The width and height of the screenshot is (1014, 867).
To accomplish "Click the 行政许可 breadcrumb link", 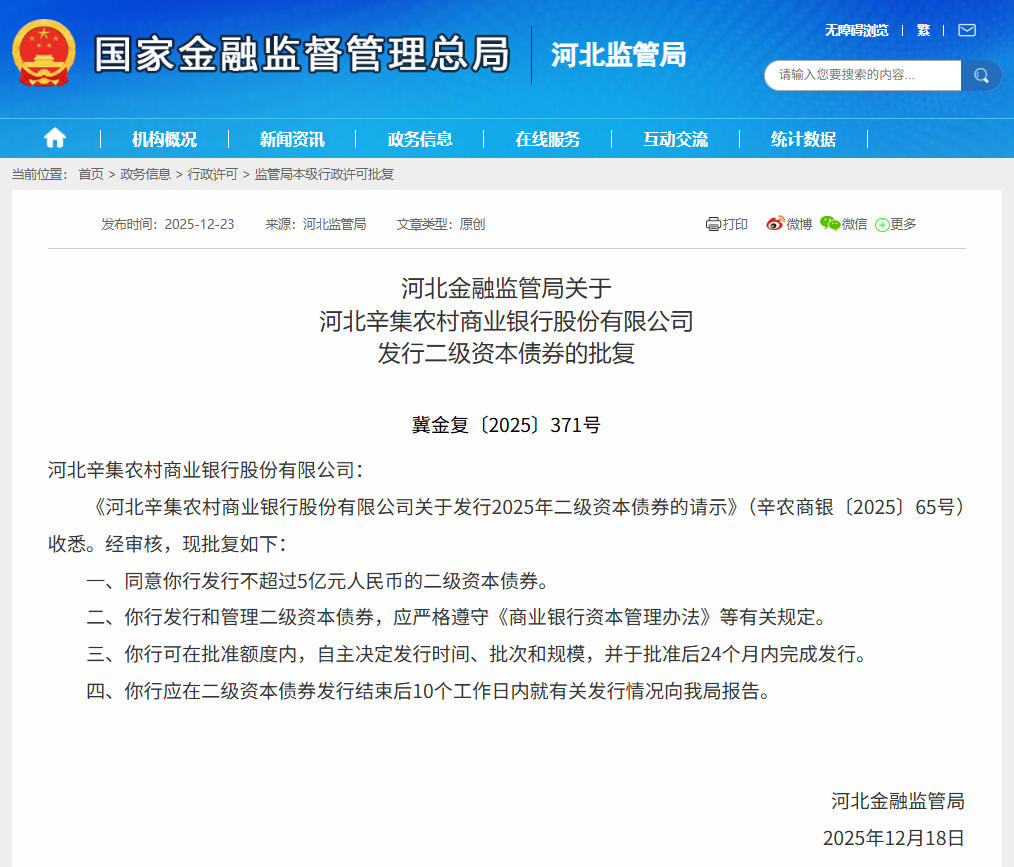I will (213, 174).
